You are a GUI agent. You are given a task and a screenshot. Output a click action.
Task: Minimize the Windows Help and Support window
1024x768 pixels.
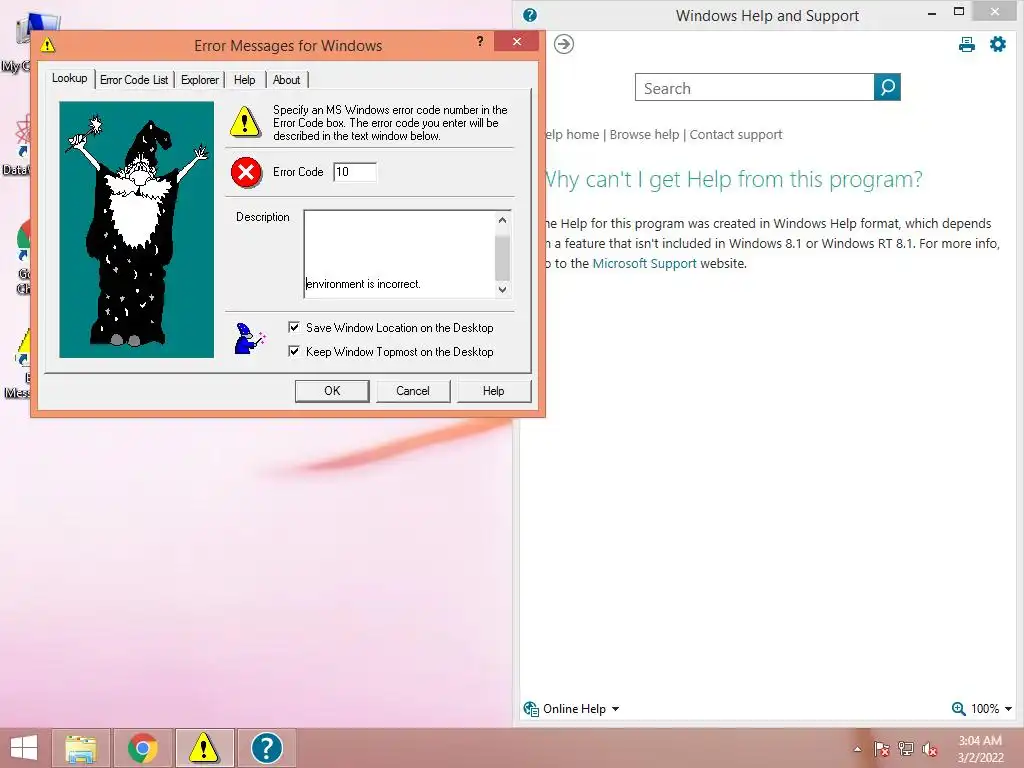coord(932,12)
